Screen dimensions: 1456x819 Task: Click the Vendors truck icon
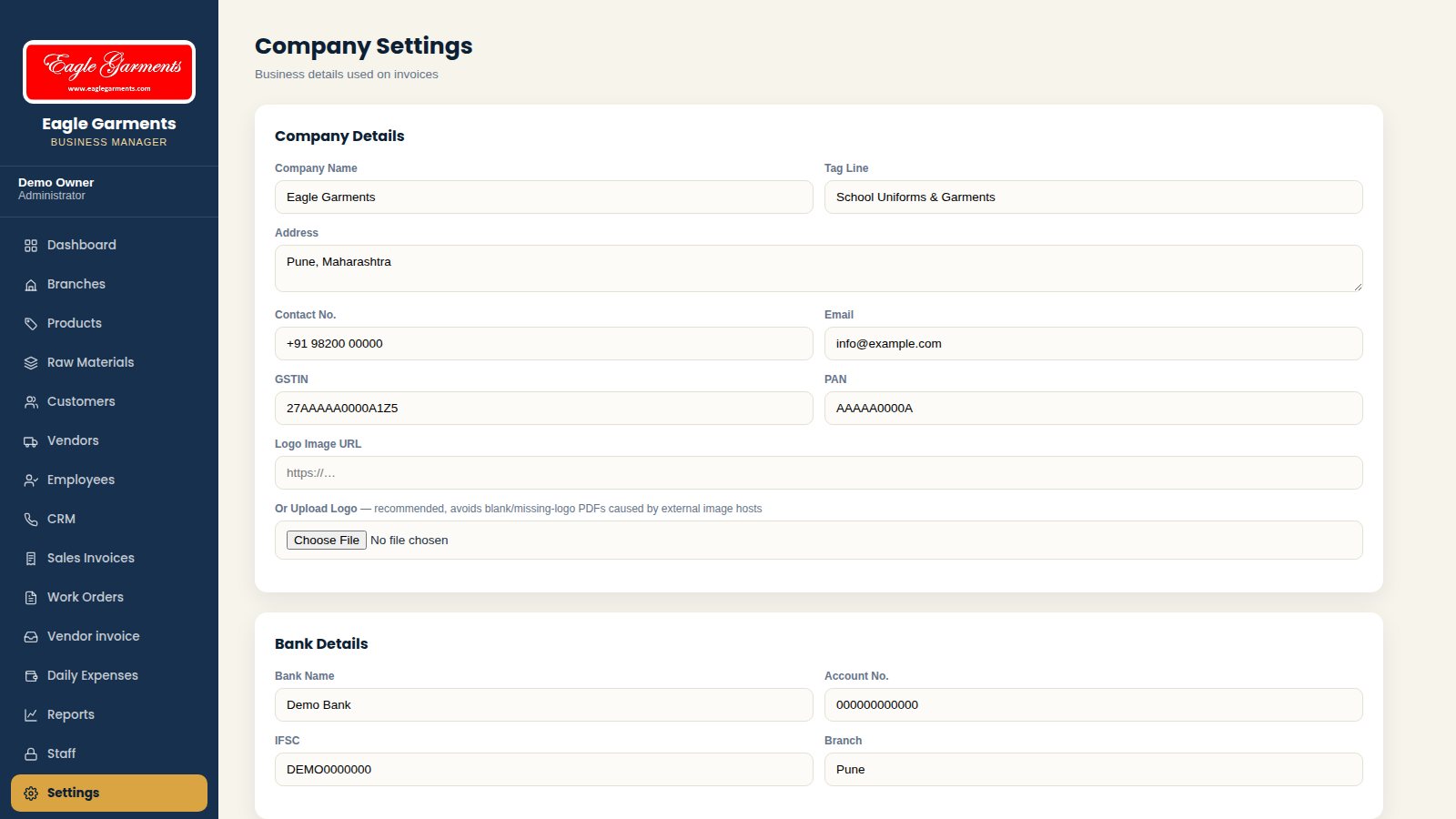[31, 441]
